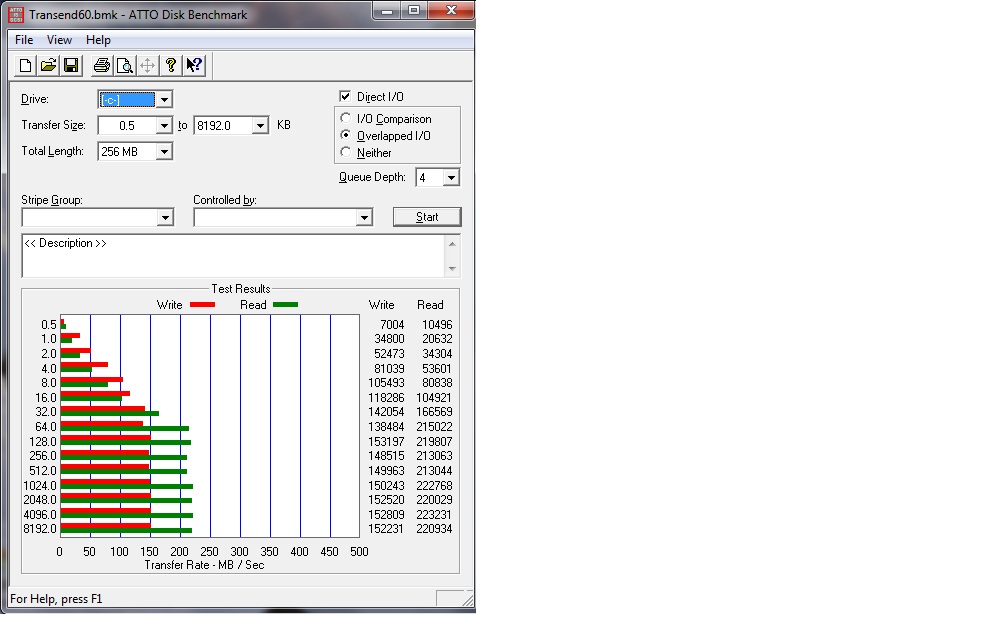Screen dimensions: 1008x630
Task: Open Print Preview toolbar icon
Action: pyautogui.click(x=125, y=66)
